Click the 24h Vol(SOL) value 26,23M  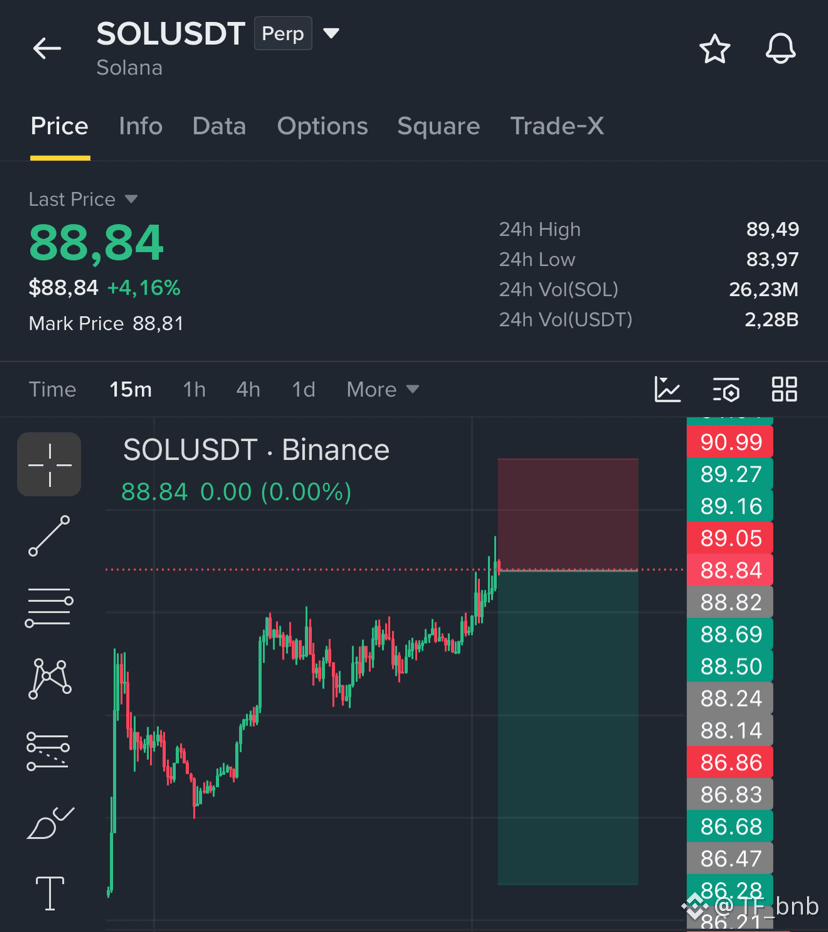[763, 289]
